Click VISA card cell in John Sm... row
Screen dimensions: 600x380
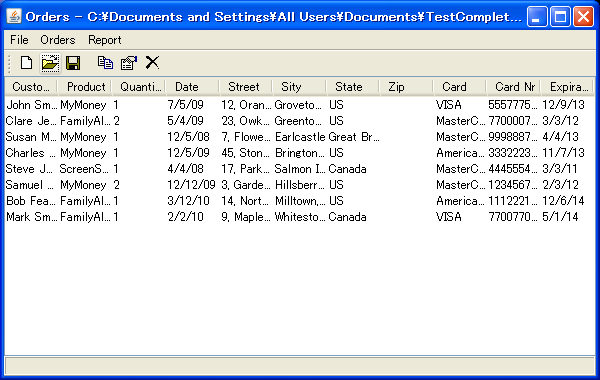460,105
